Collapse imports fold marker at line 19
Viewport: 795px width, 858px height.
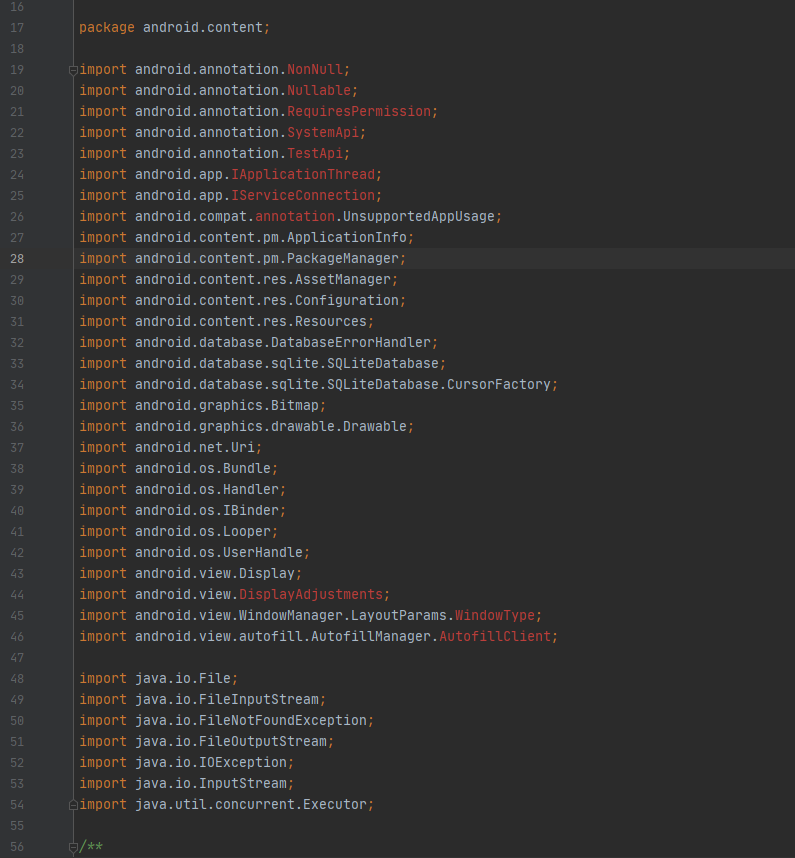point(73,70)
